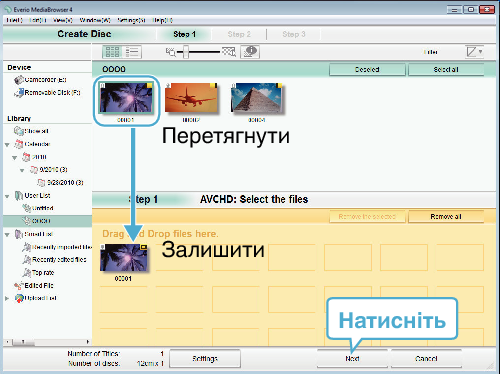The height and width of the screenshot is (374, 500).
Task: Click the Next button
Action: tap(352, 359)
